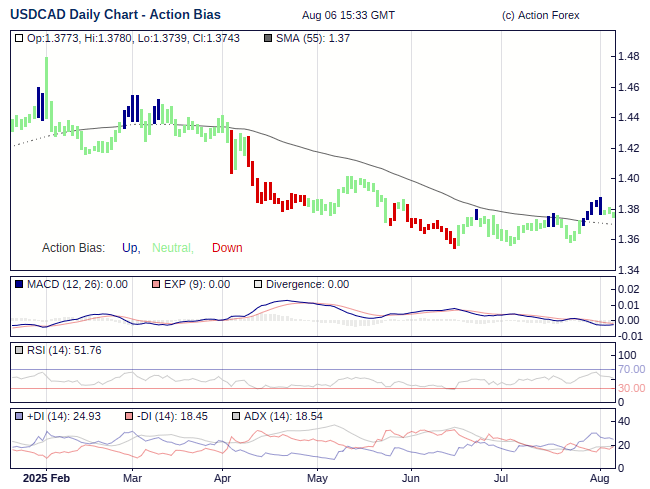This screenshot has width=650, height=489.
Task: Click the RSI 30.00 oversold level label
Action: (x=631, y=388)
